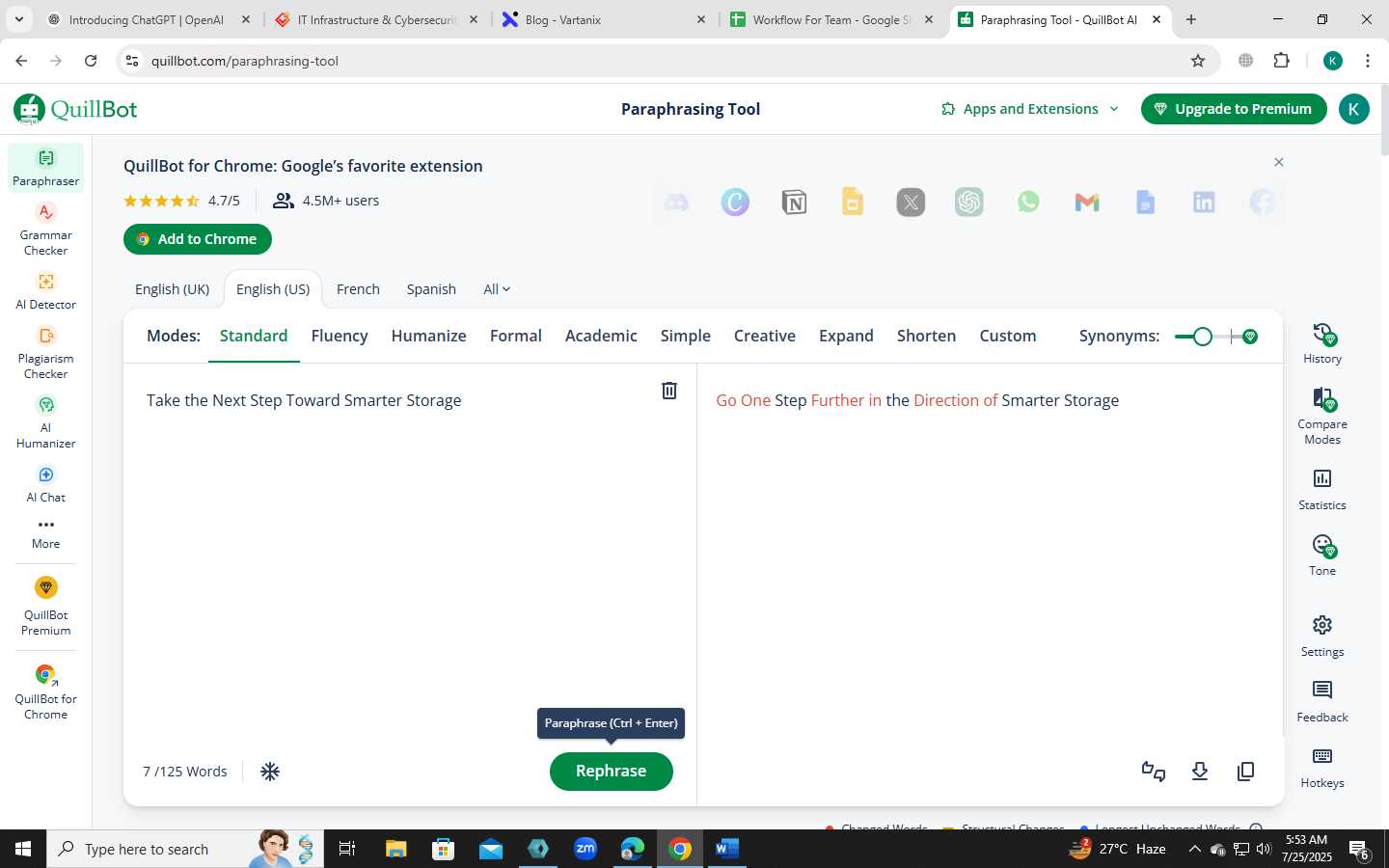Switch to Academic mode

601,336
